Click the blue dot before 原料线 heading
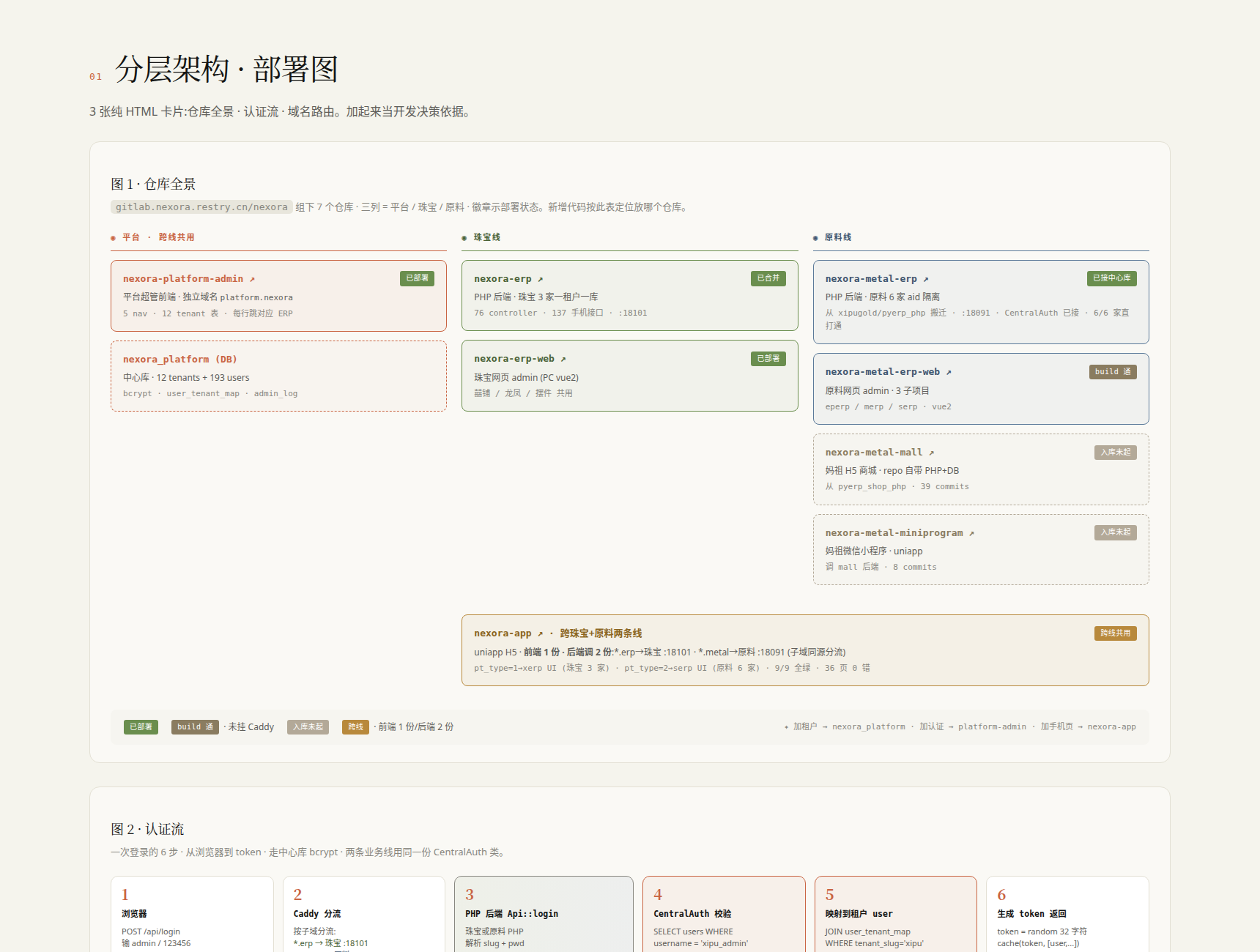 point(815,238)
